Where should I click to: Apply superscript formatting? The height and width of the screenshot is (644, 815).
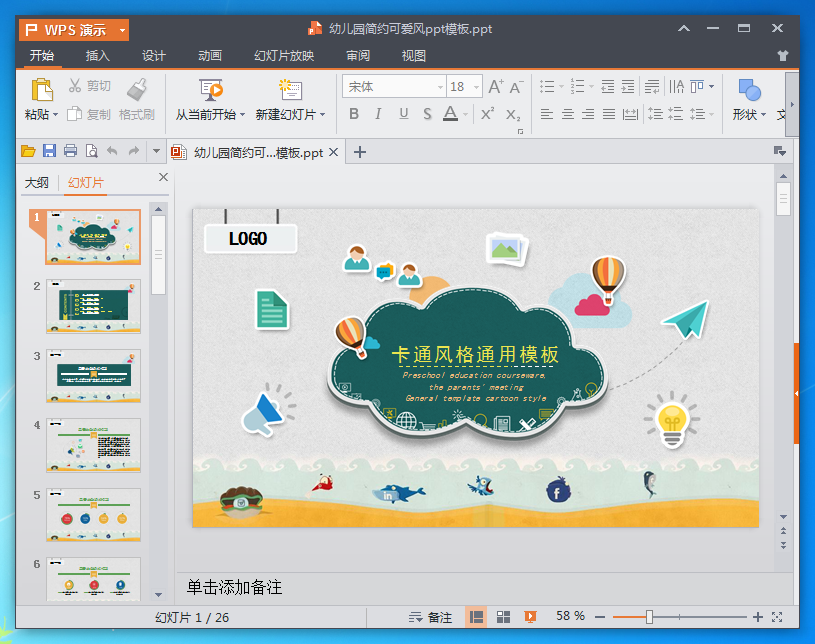coord(487,114)
